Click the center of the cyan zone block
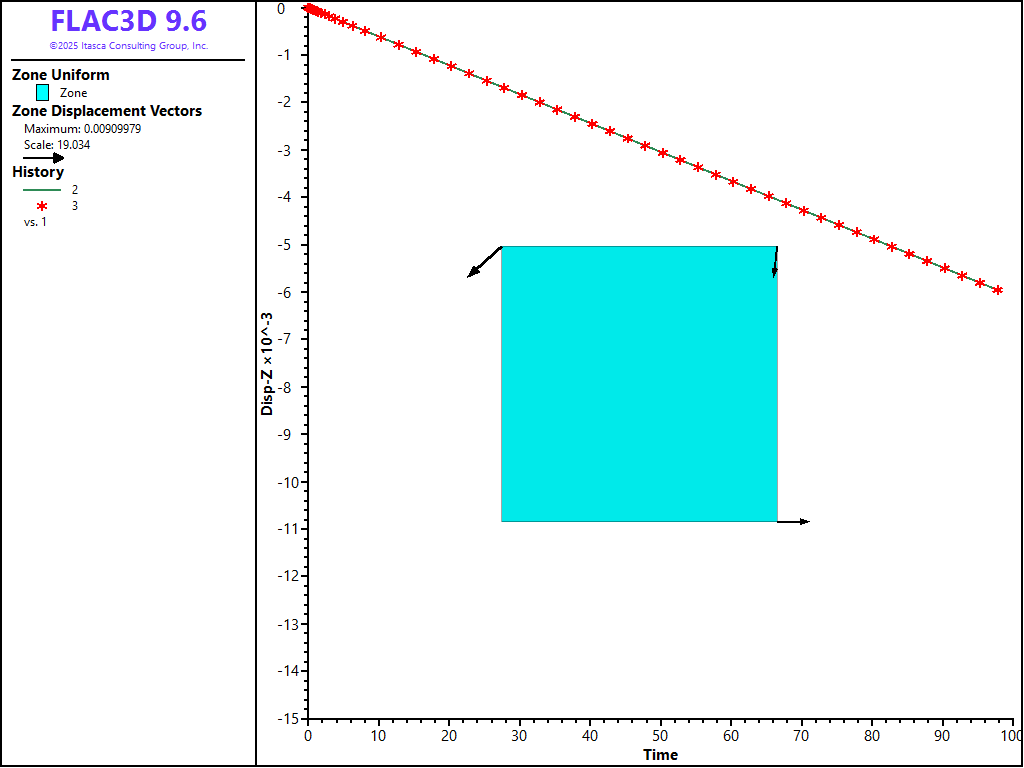 (639, 384)
